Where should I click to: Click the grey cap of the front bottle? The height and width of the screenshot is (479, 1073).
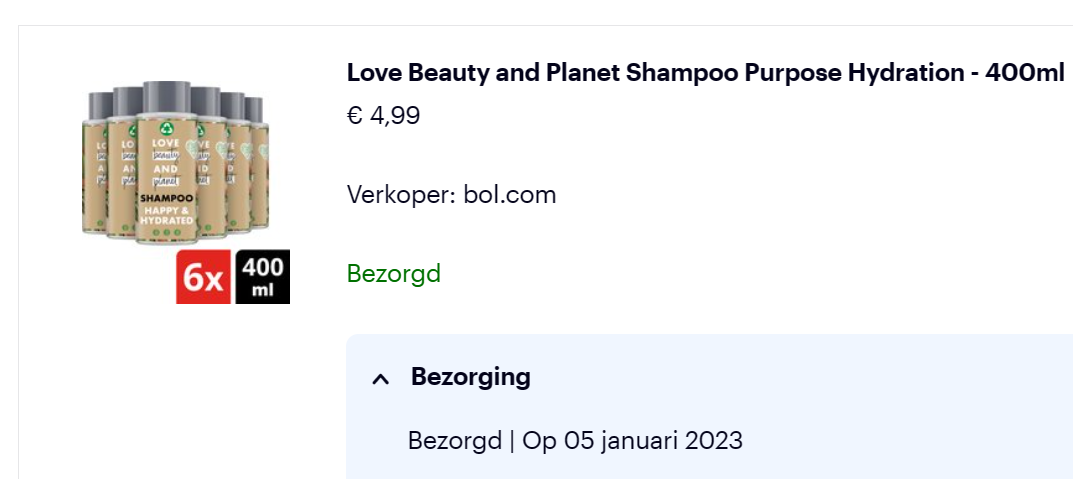tap(166, 97)
